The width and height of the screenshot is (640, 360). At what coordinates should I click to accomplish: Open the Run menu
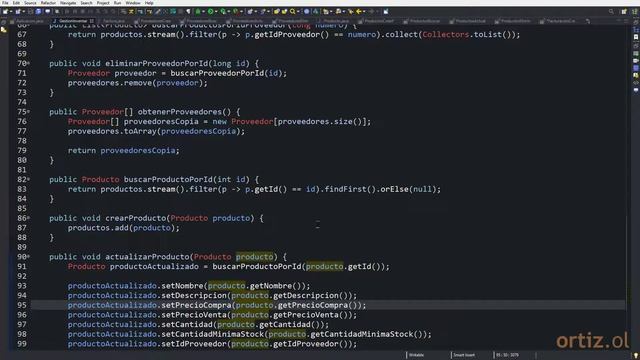(x=117, y=3)
